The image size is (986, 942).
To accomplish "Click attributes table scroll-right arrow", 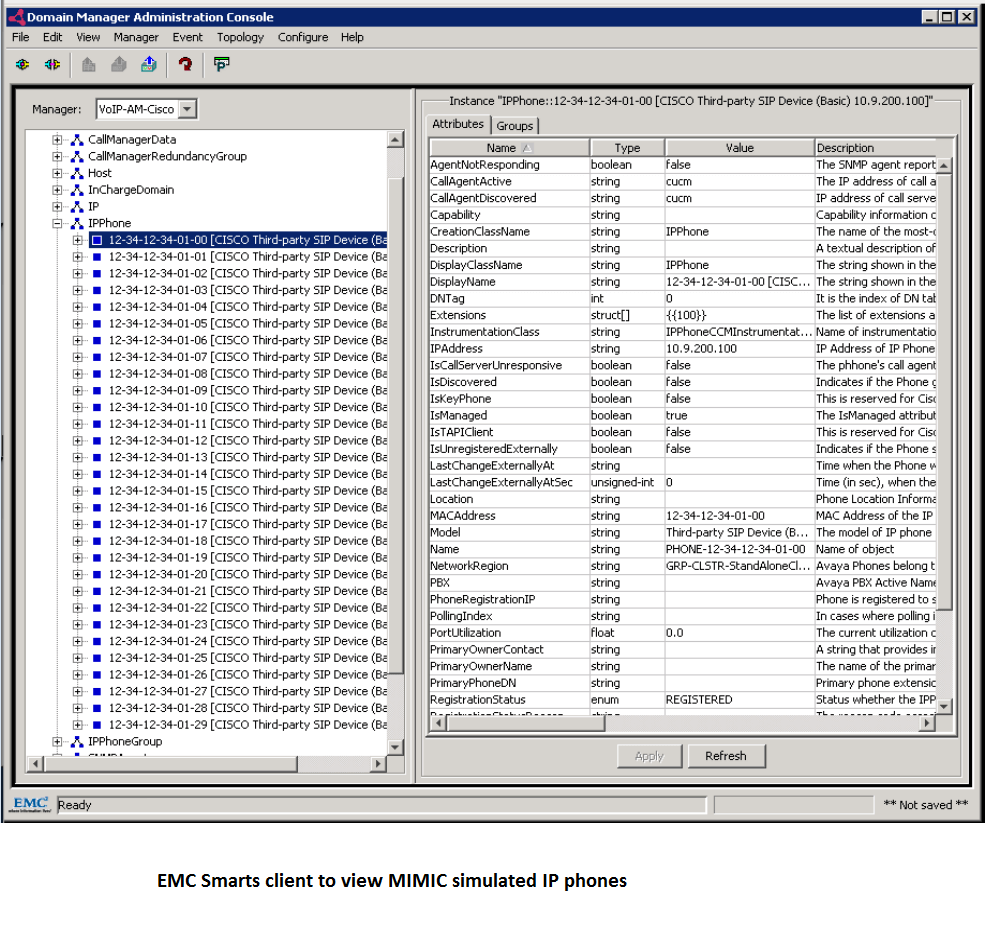I will tap(927, 724).
